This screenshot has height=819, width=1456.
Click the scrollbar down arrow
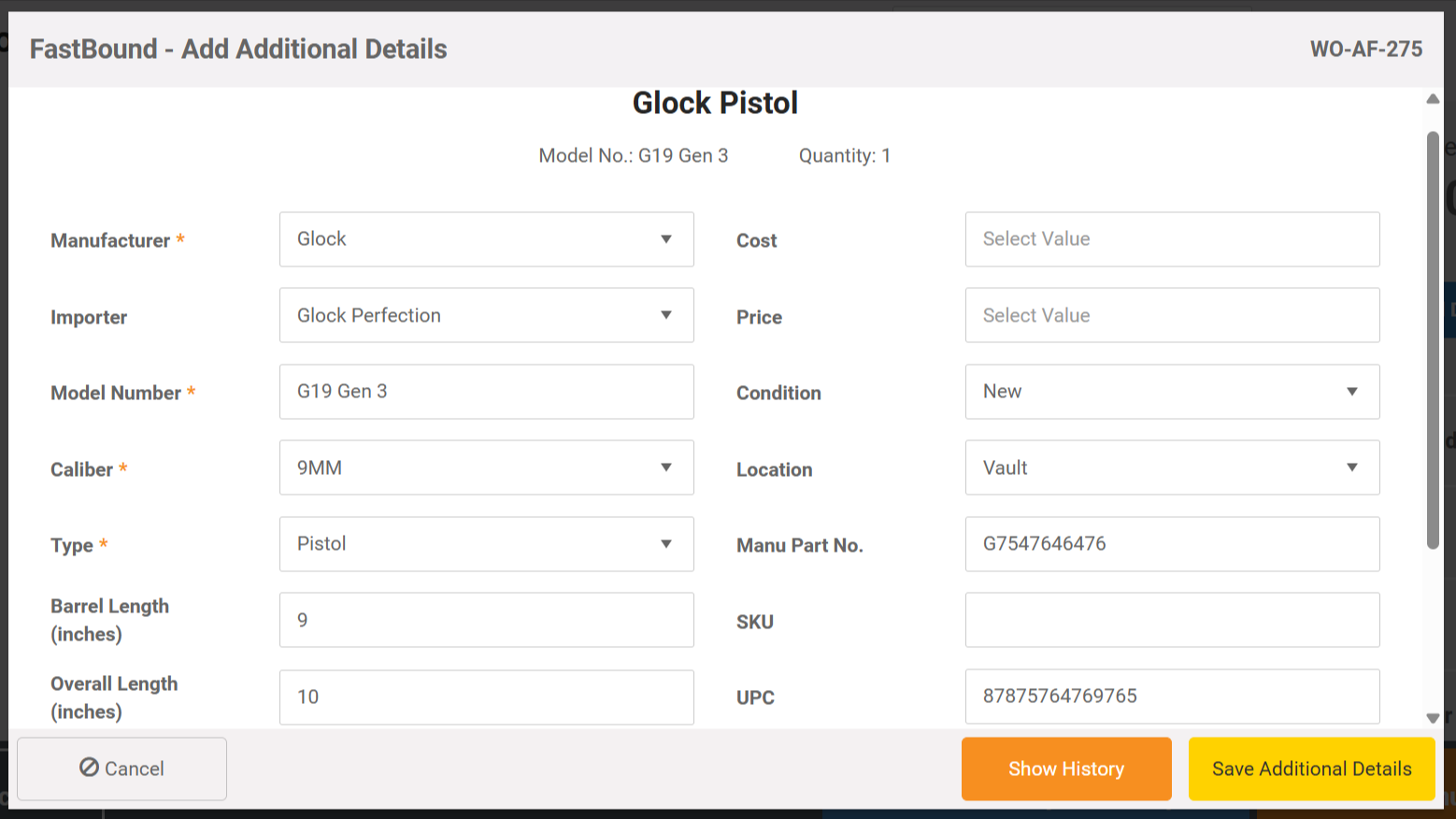(1433, 718)
